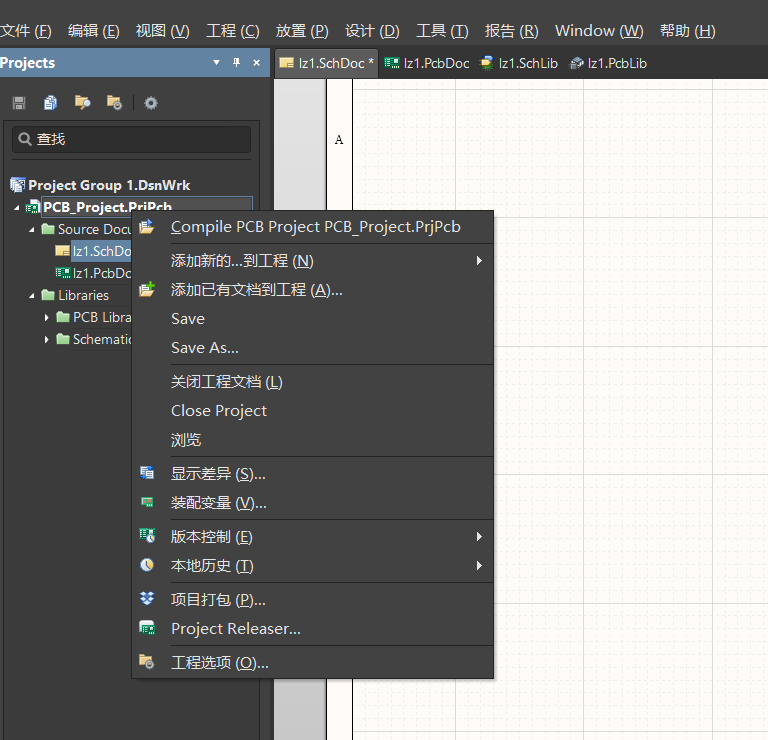Click the 显示差异 icon
This screenshot has height=740, width=768.
coord(147,473)
